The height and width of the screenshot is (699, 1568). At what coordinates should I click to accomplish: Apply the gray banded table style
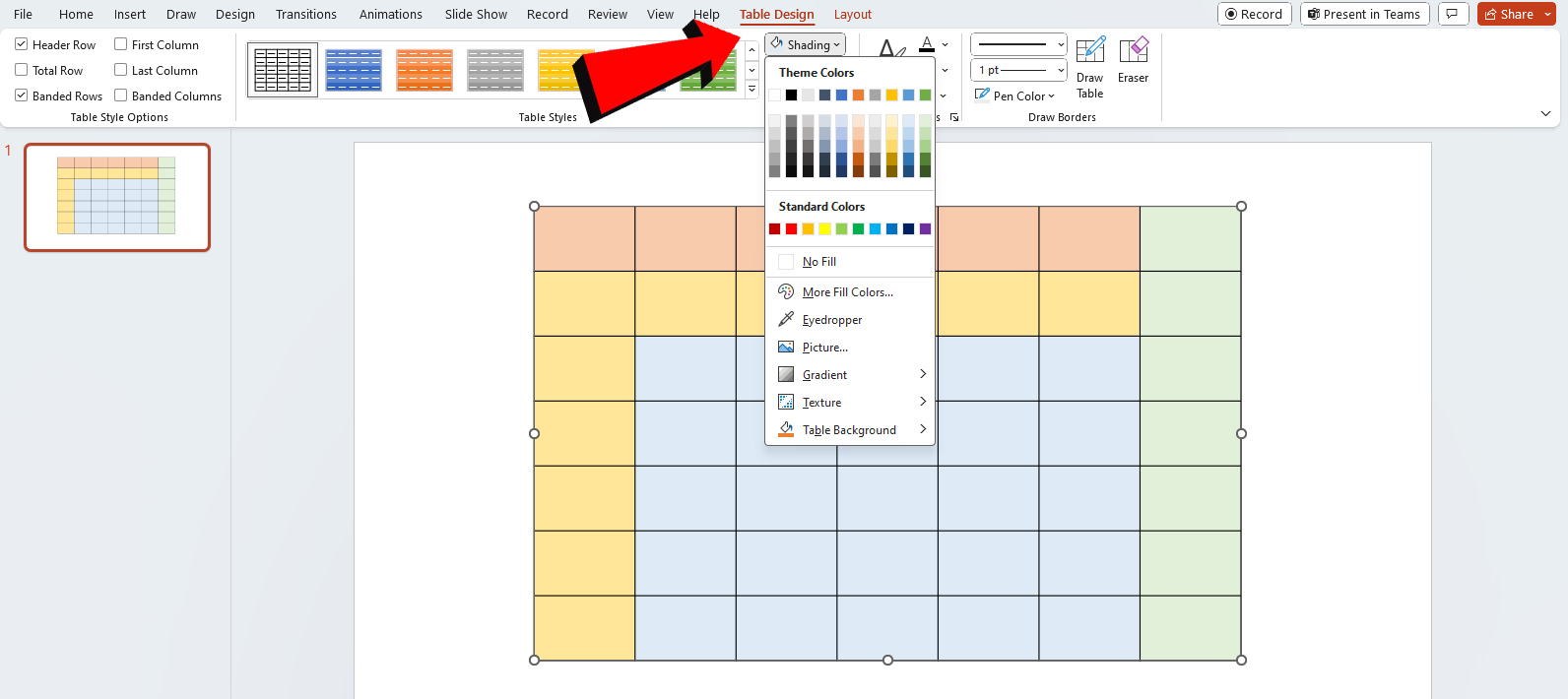pyautogui.click(x=495, y=70)
